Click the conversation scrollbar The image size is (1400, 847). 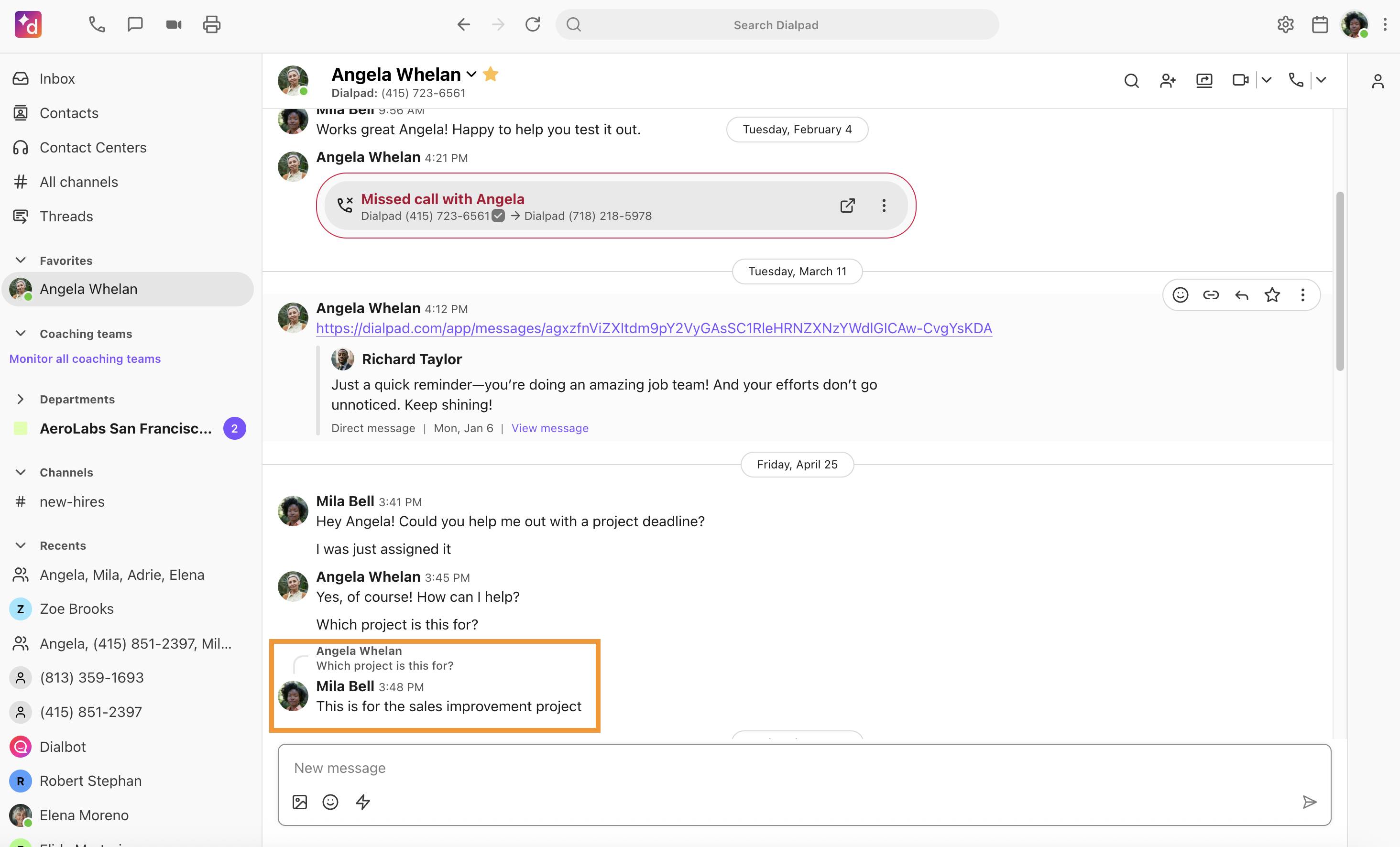[1340, 281]
